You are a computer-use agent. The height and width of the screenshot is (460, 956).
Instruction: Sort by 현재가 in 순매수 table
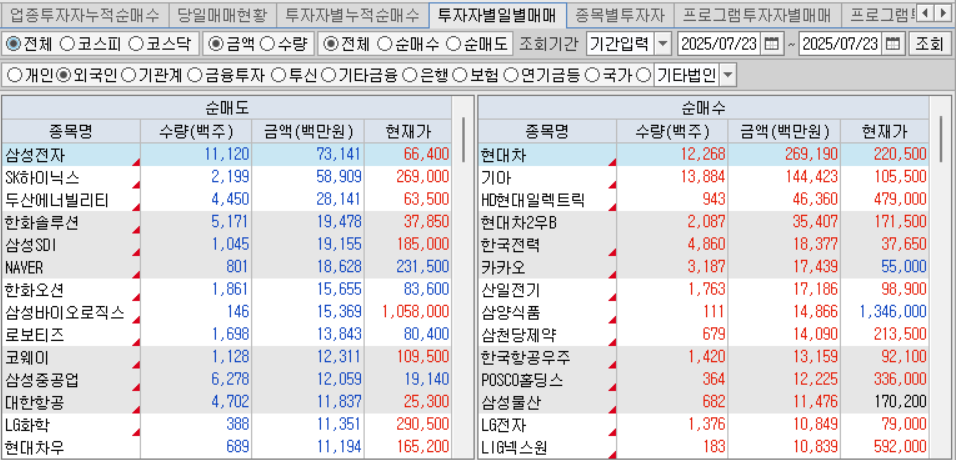(x=885, y=131)
